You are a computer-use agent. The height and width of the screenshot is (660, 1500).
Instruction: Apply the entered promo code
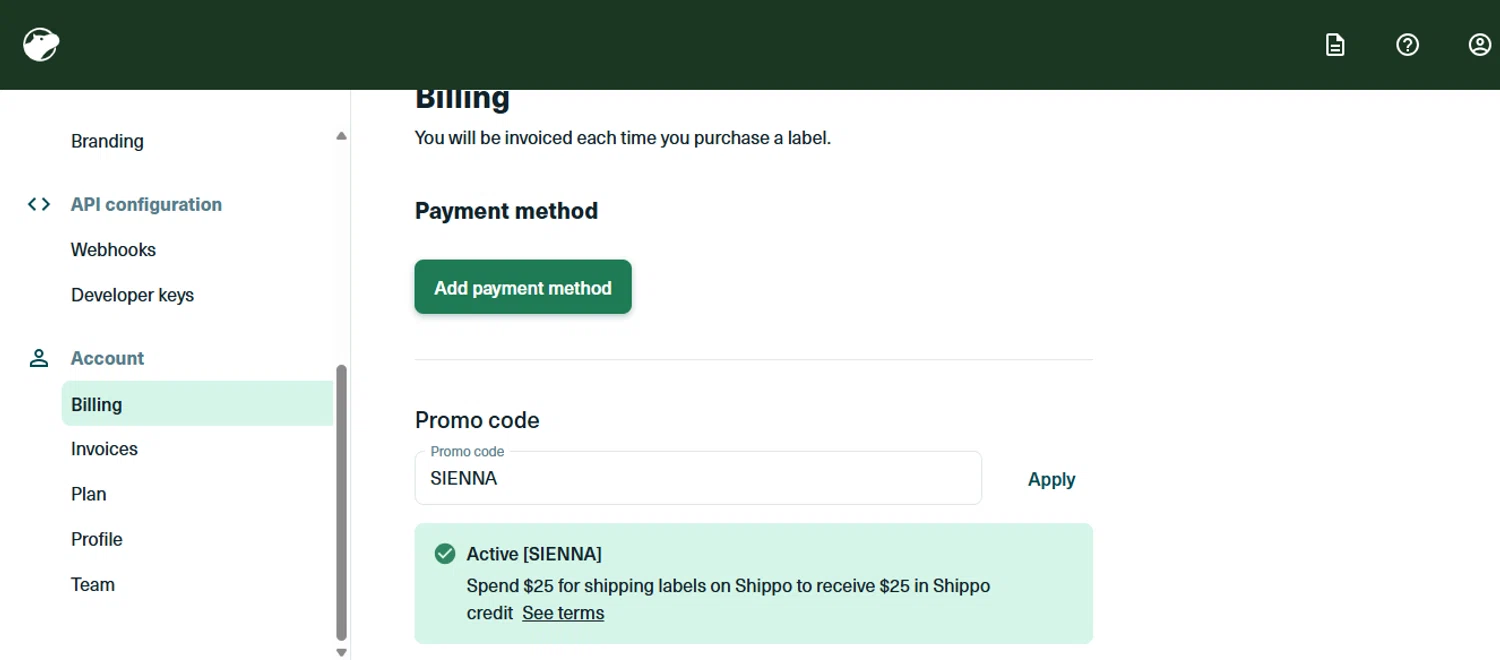[1051, 479]
